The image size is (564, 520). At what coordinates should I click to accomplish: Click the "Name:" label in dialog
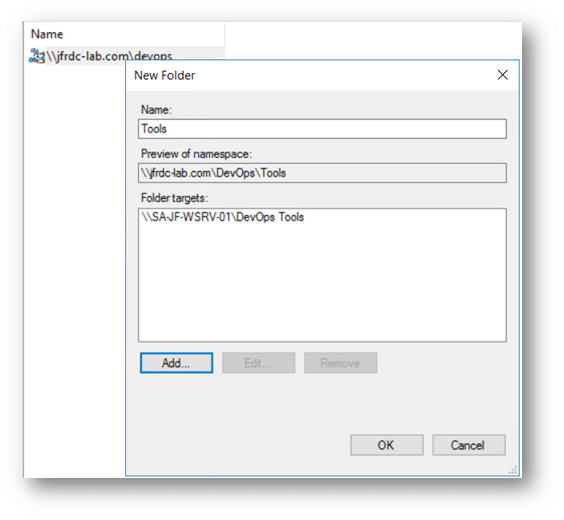tap(156, 110)
